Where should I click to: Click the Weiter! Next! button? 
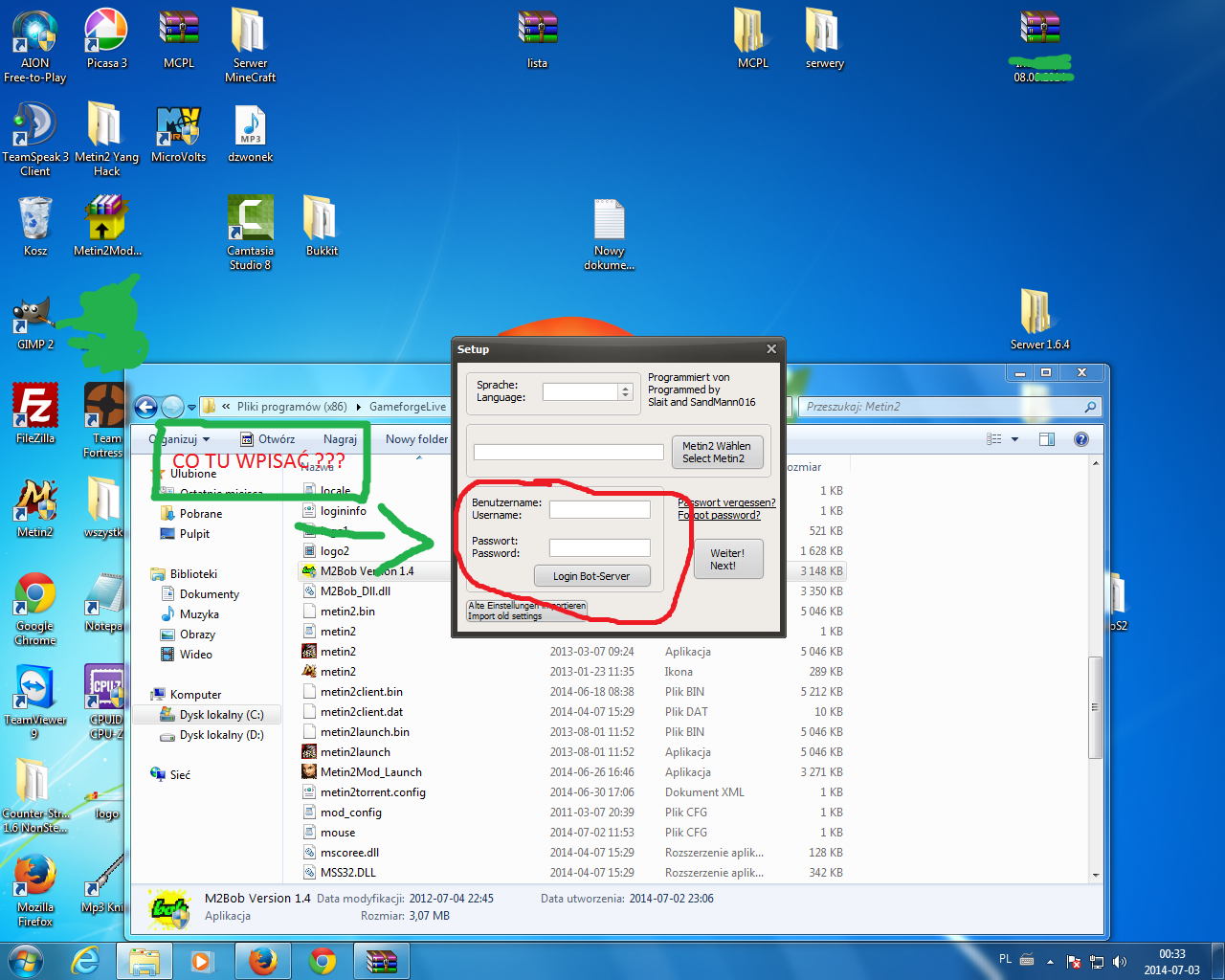[x=727, y=559]
